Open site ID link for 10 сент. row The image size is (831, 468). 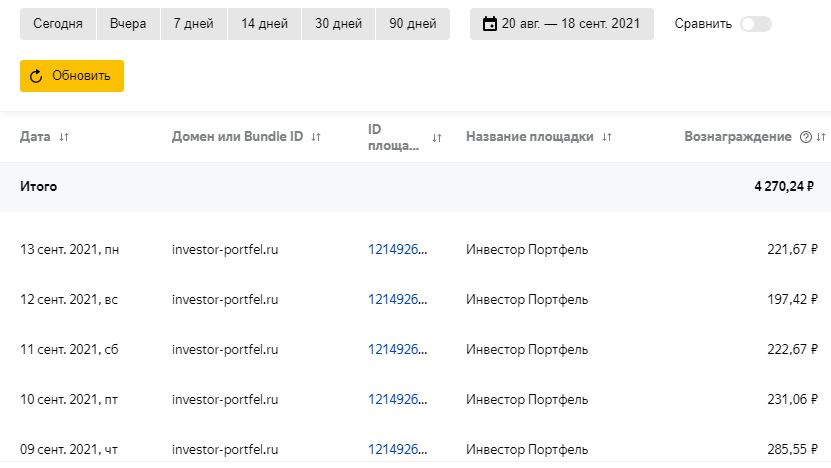click(397, 399)
